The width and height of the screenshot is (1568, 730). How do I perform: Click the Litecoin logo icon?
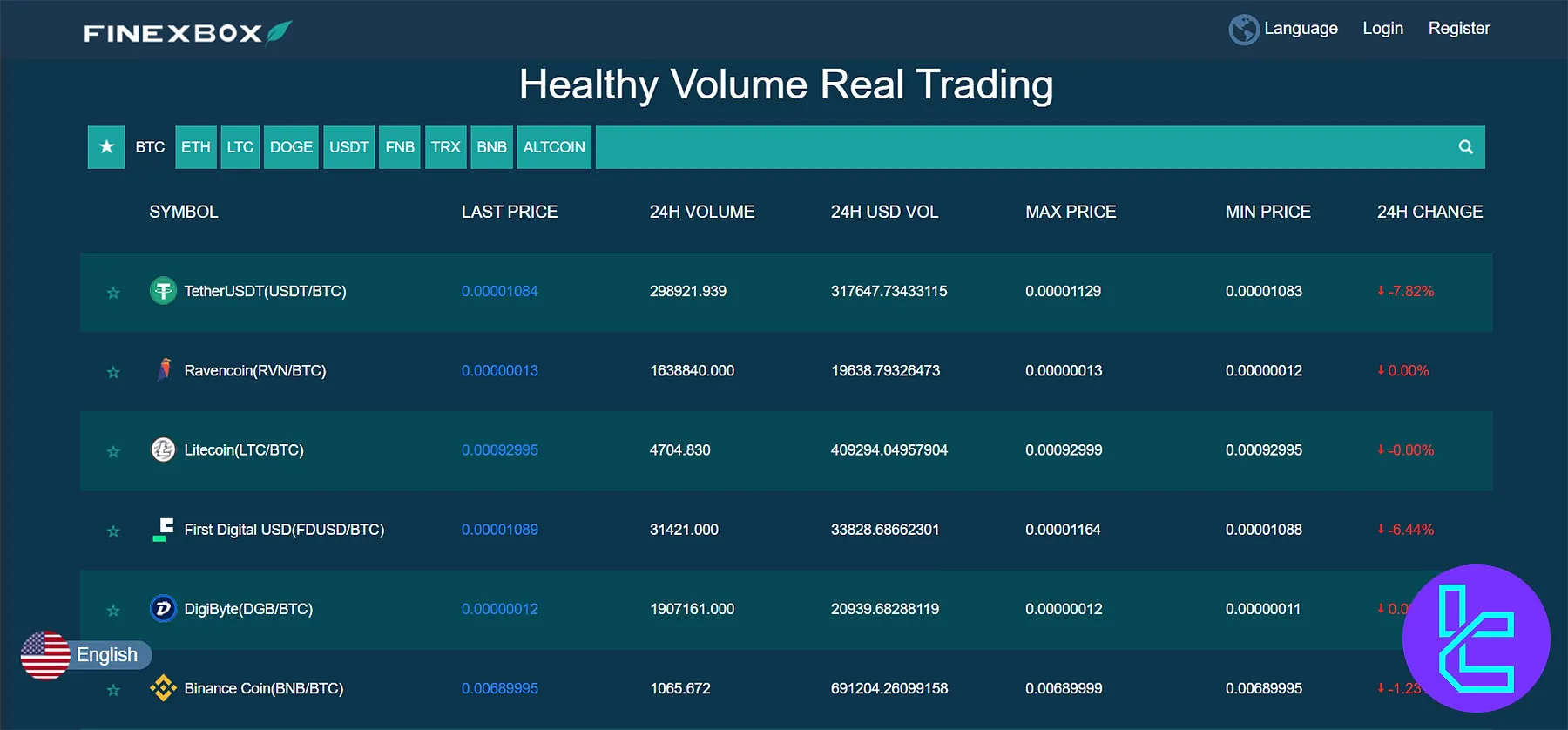click(x=163, y=449)
